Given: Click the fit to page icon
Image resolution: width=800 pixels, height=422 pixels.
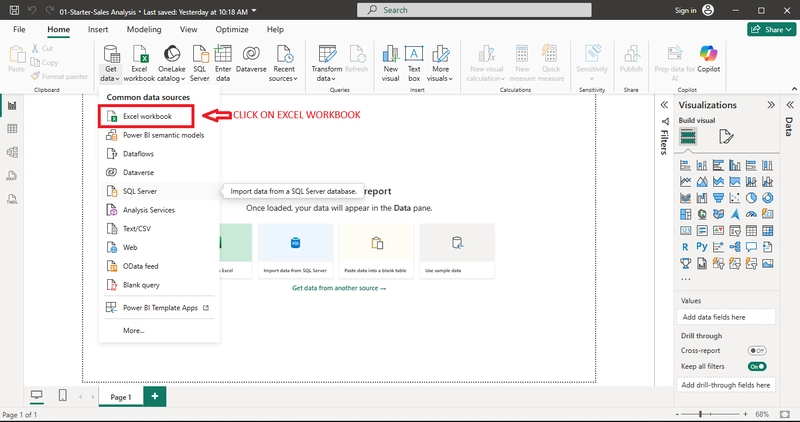Looking at the screenshot, I should [785, 414].
